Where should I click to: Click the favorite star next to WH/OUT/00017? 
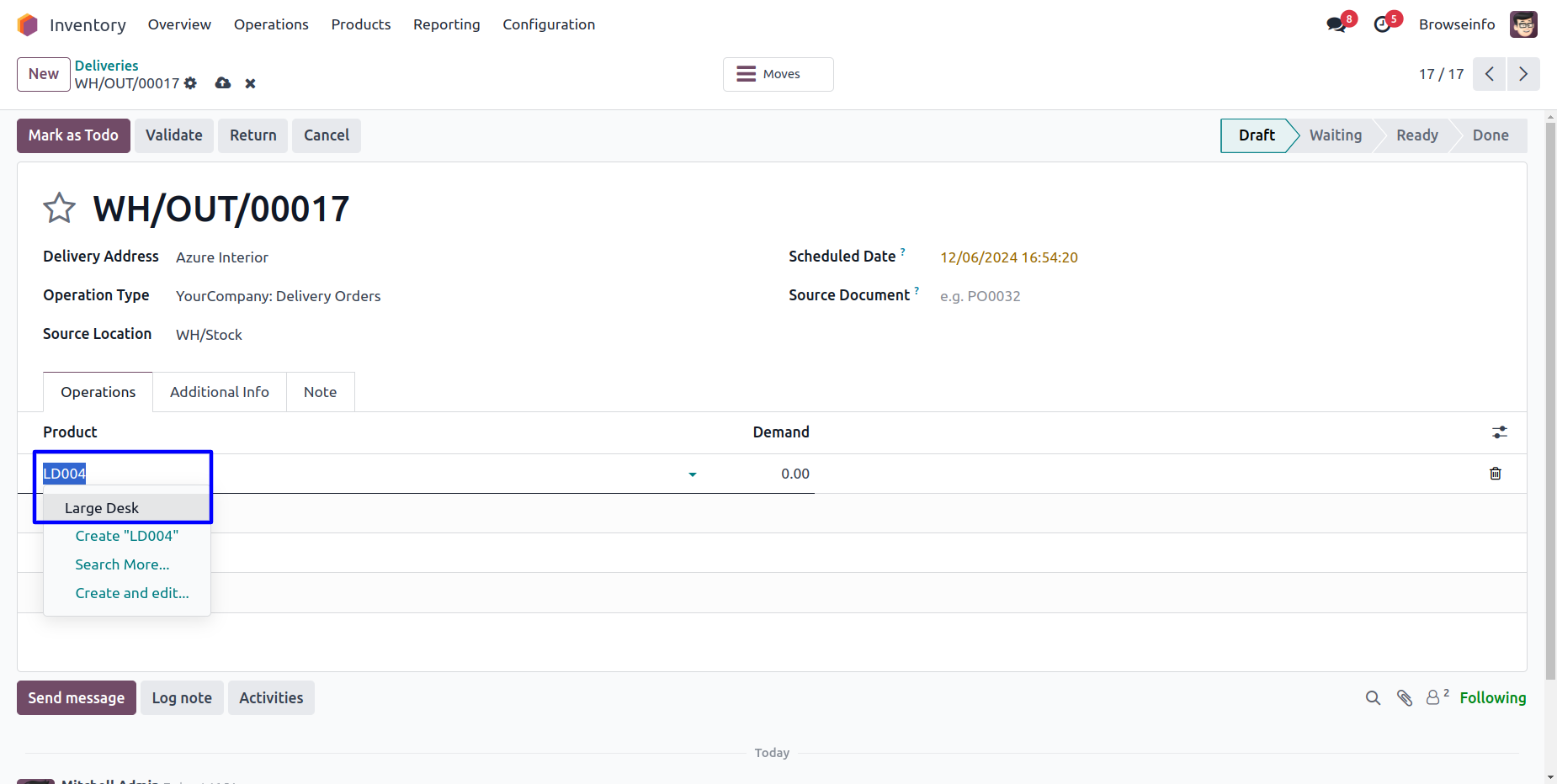59,208
